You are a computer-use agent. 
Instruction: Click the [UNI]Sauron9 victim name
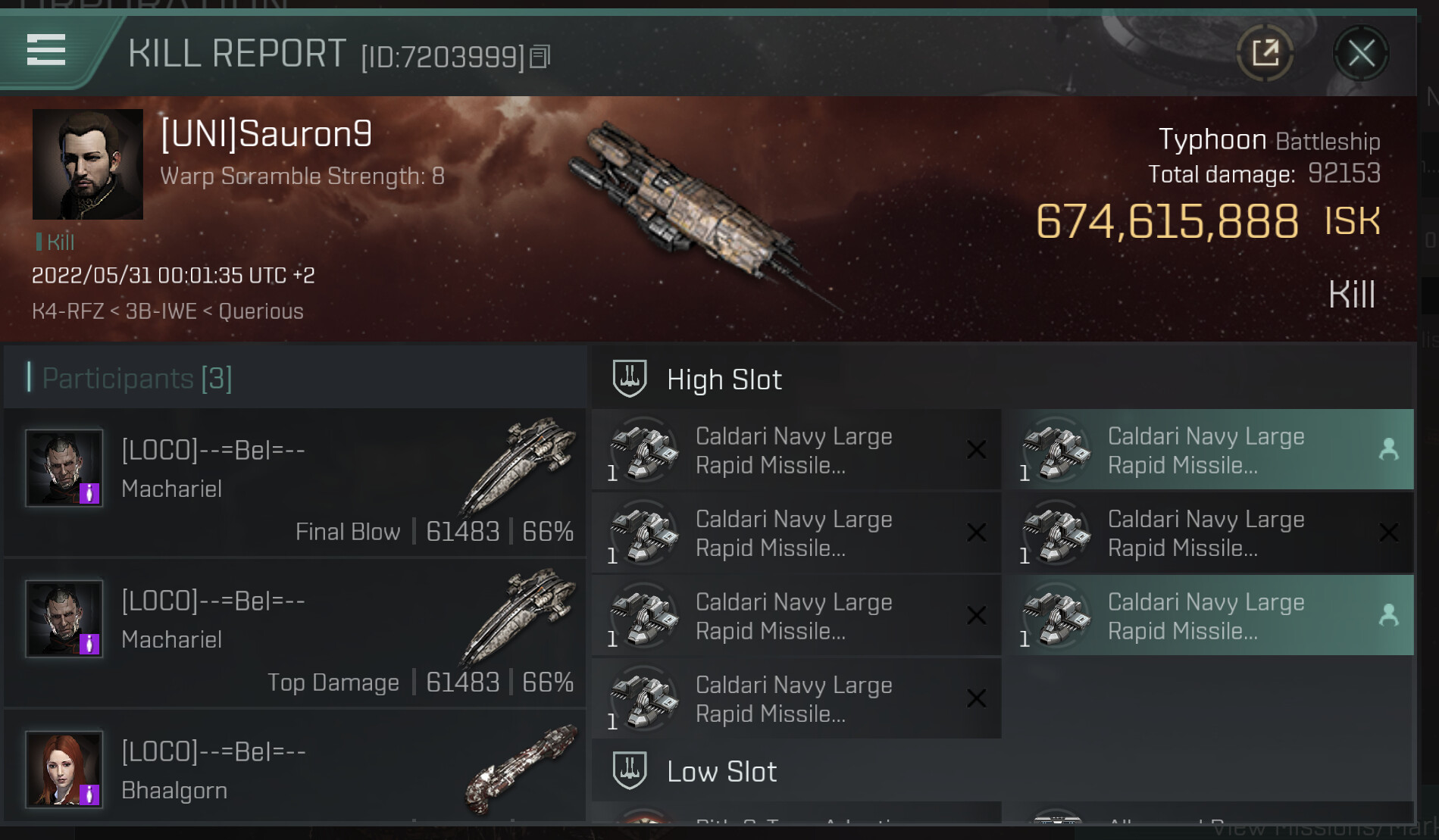[x=266, y=135]
